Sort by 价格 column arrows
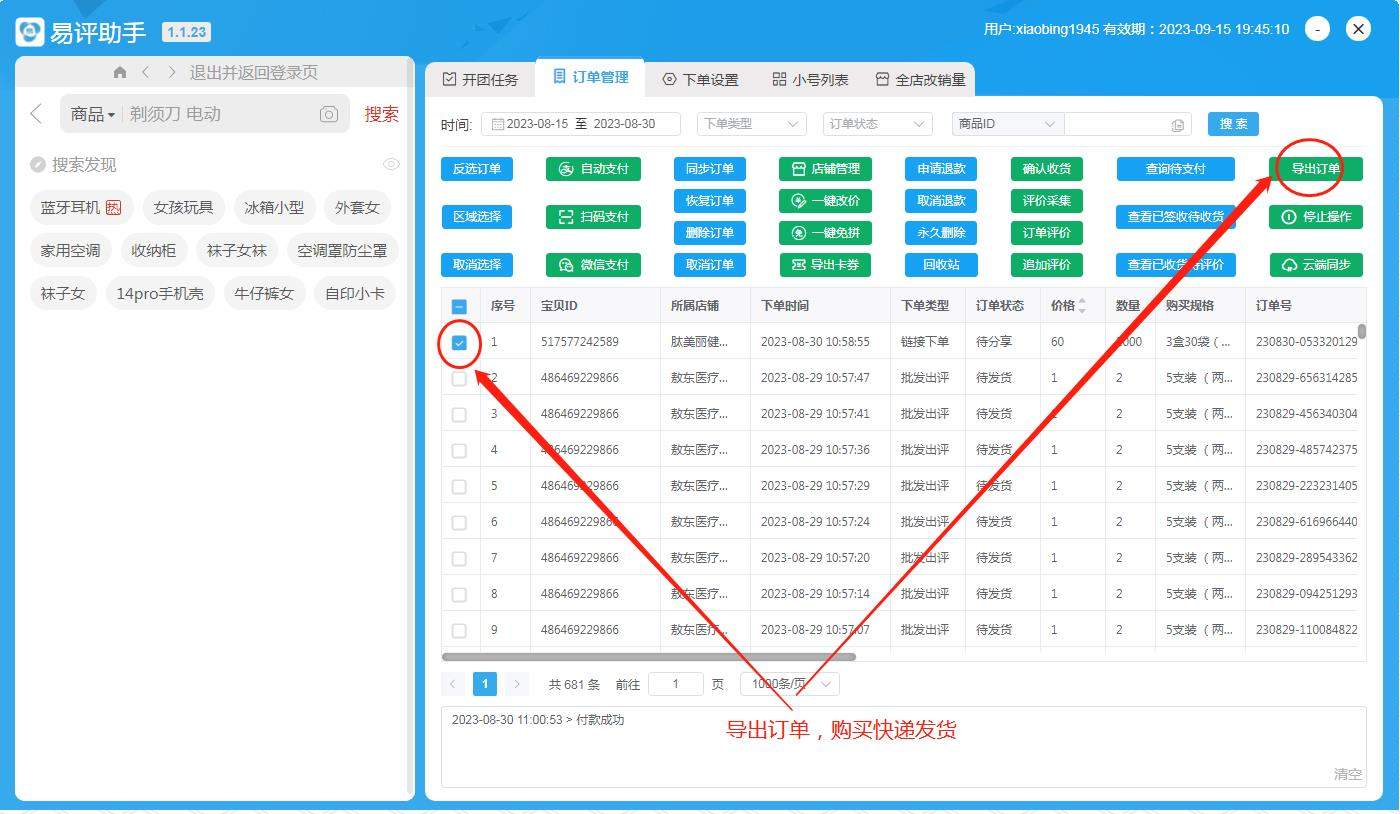The image size is (1400, 814). tap(1082, 306)
